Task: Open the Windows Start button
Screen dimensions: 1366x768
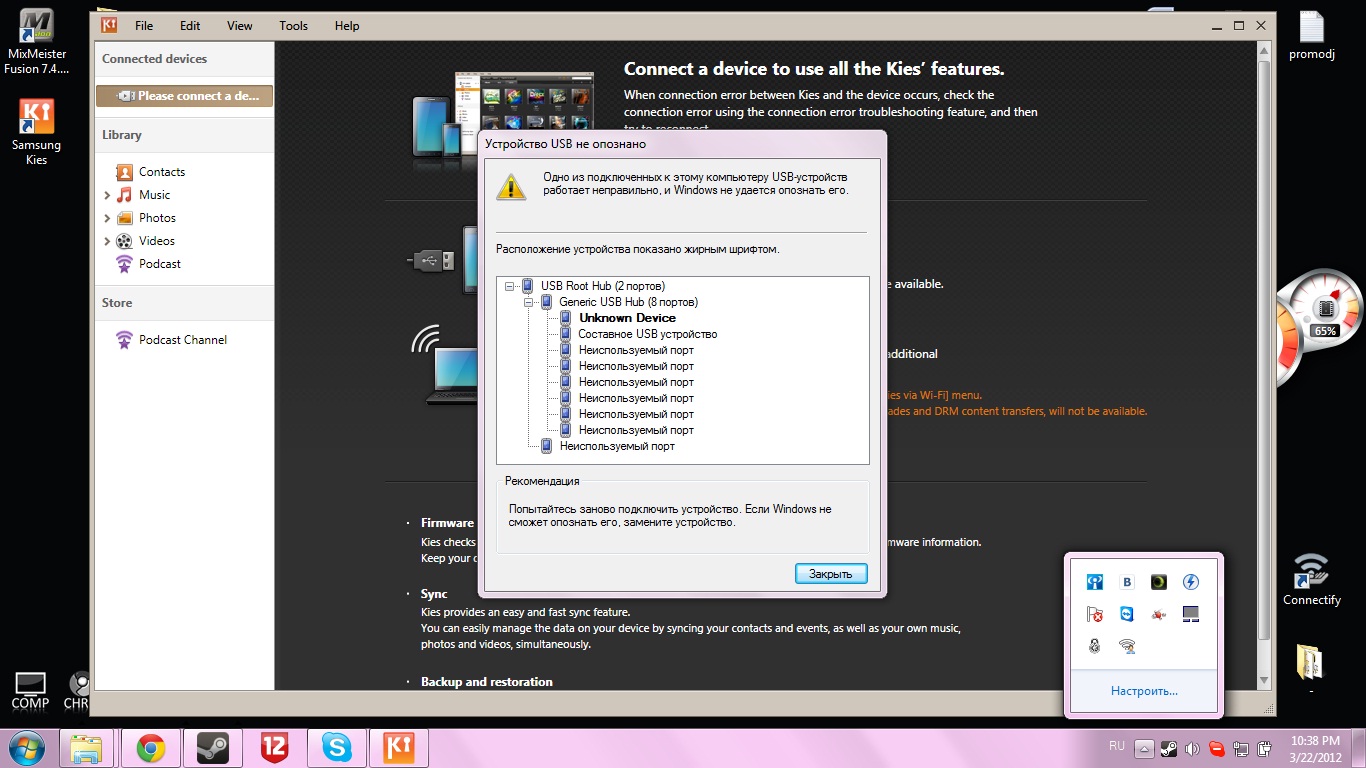Action: click(x=27, y=748)
